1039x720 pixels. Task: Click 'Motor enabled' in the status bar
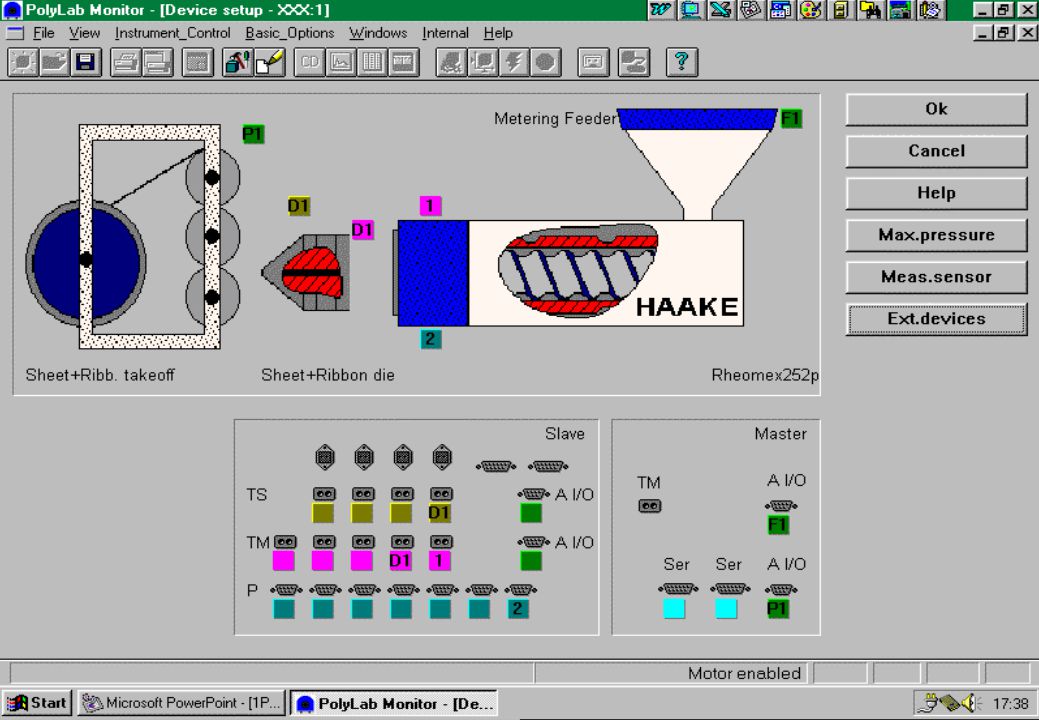744,674
